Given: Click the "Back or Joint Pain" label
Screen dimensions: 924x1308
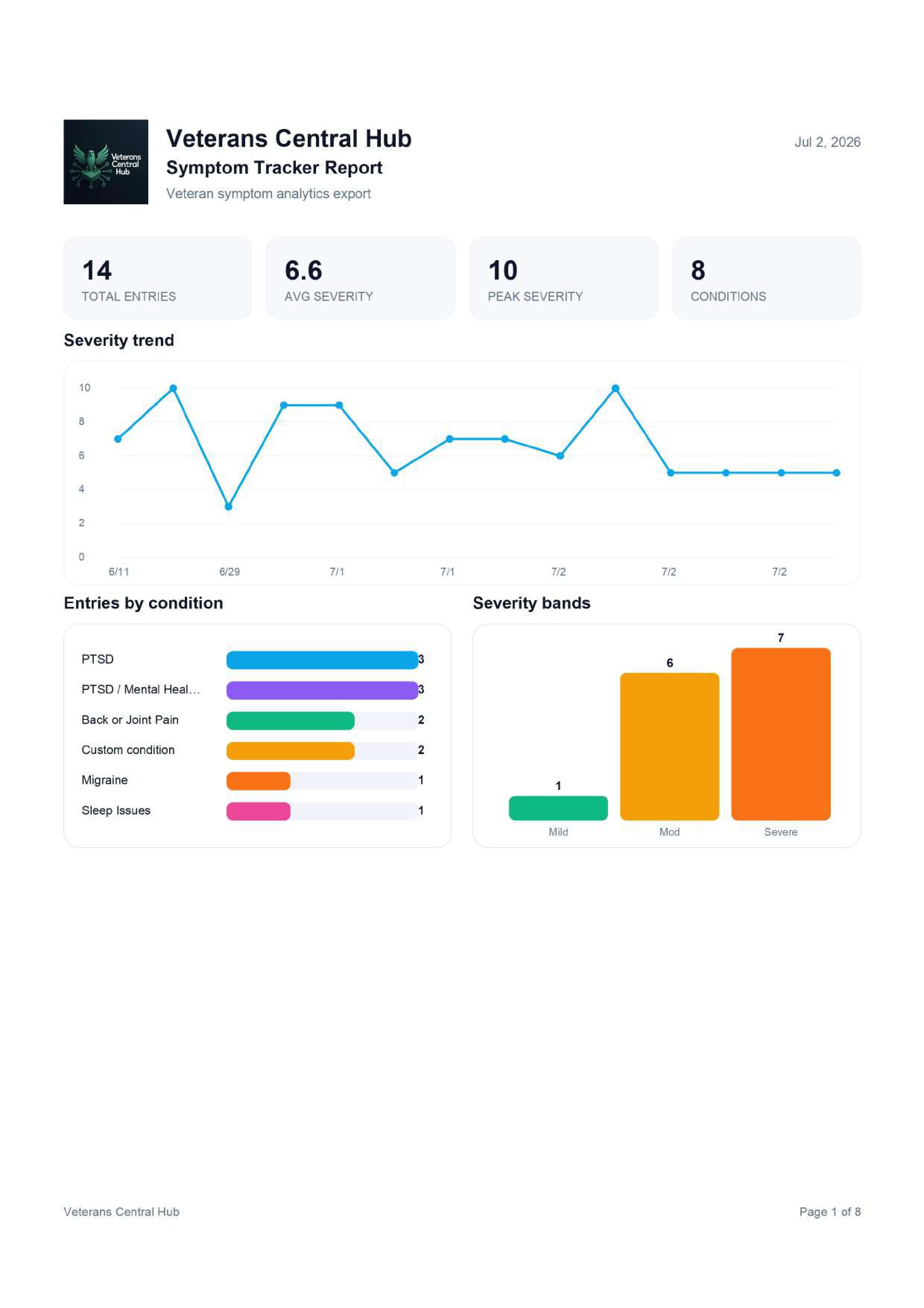Looking at the screenshot, I should [x=130, y=719].
